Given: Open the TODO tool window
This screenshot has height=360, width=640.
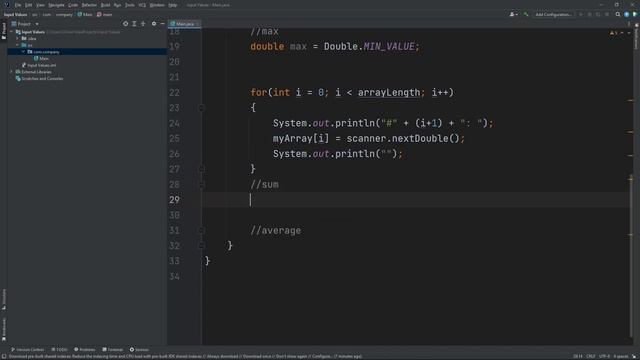Looking at the screenshot, I should click(x=59, y=350).
